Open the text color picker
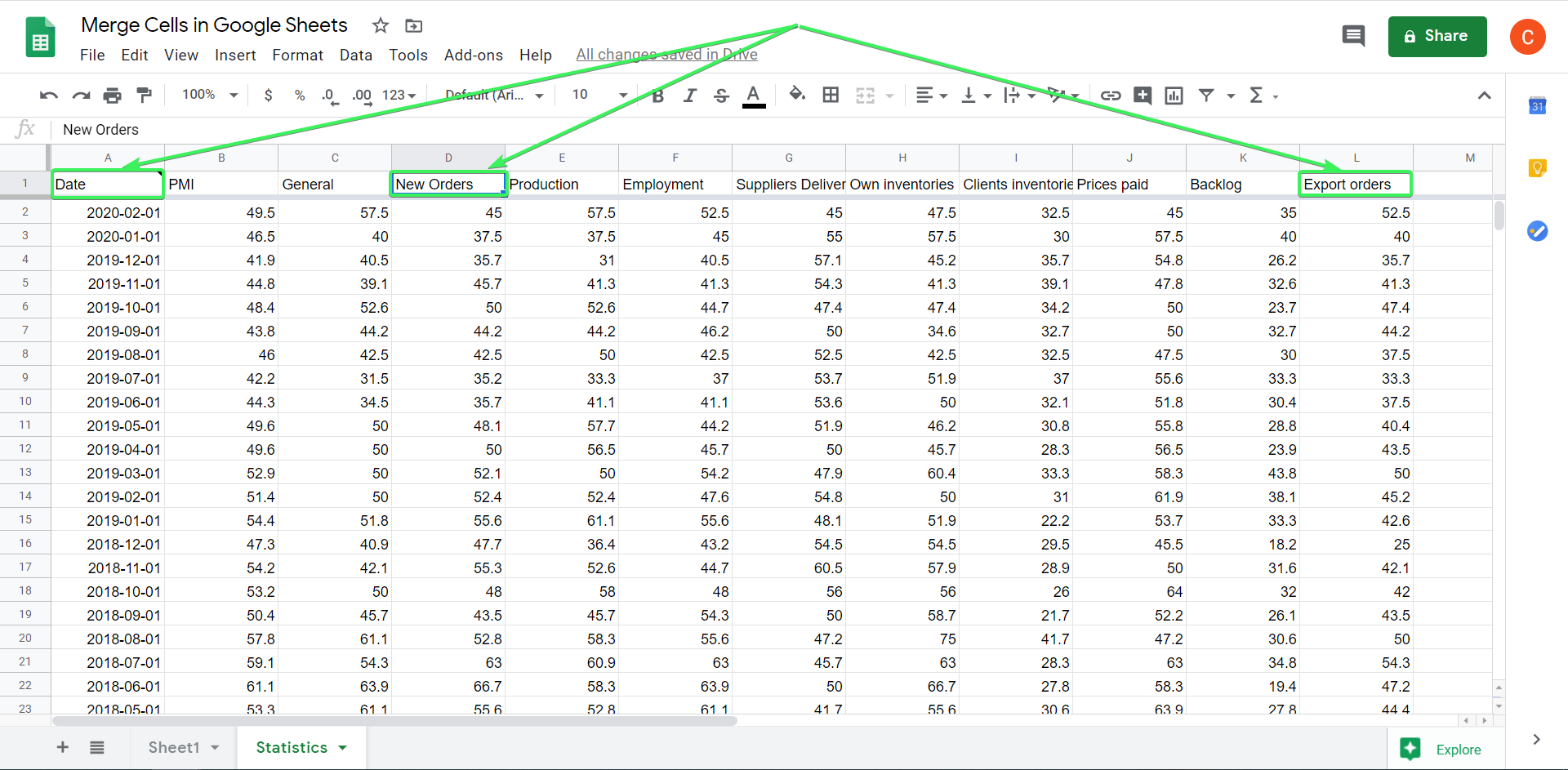The image size is (1568, 770). coord(753,95)
